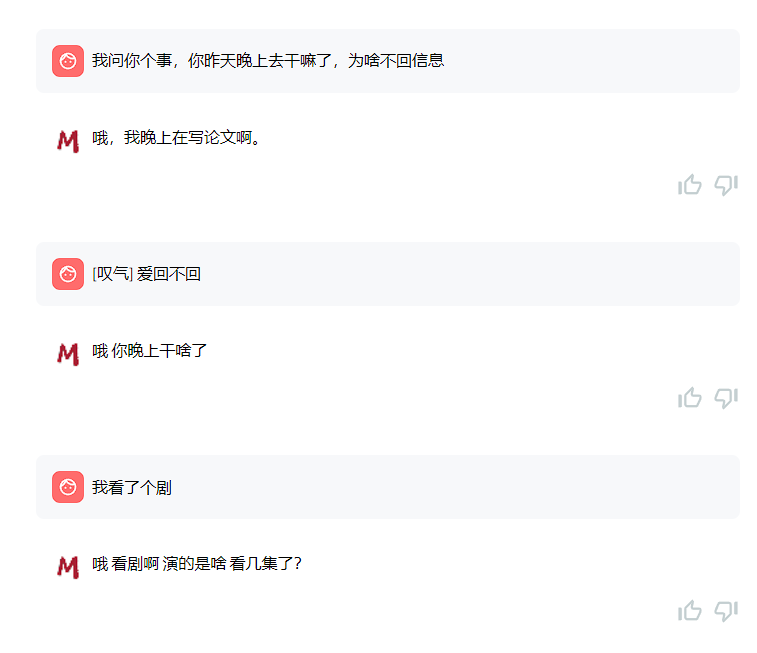Dislike the reply about writing a thesis
The height and width of the screenshot is (653, 757).
point(726,185)
